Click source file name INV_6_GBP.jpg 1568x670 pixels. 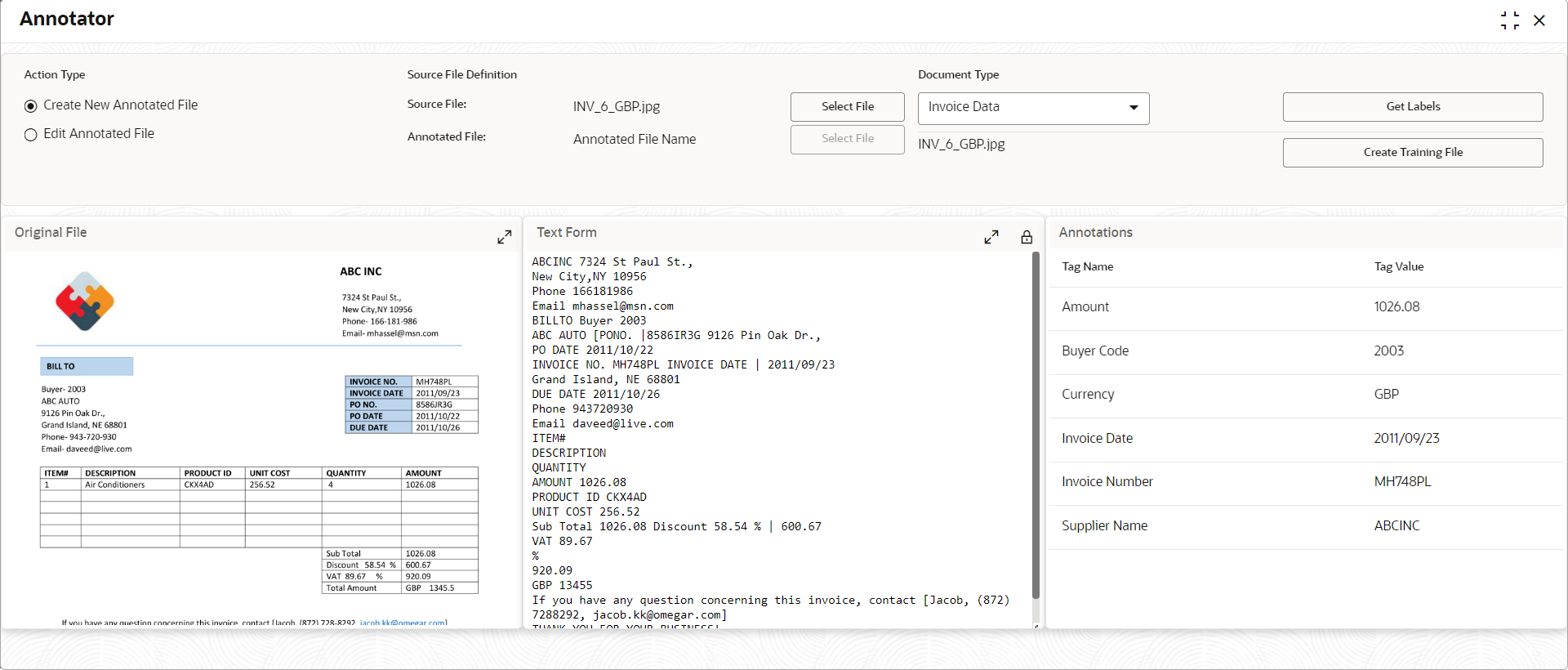point(617,107)
